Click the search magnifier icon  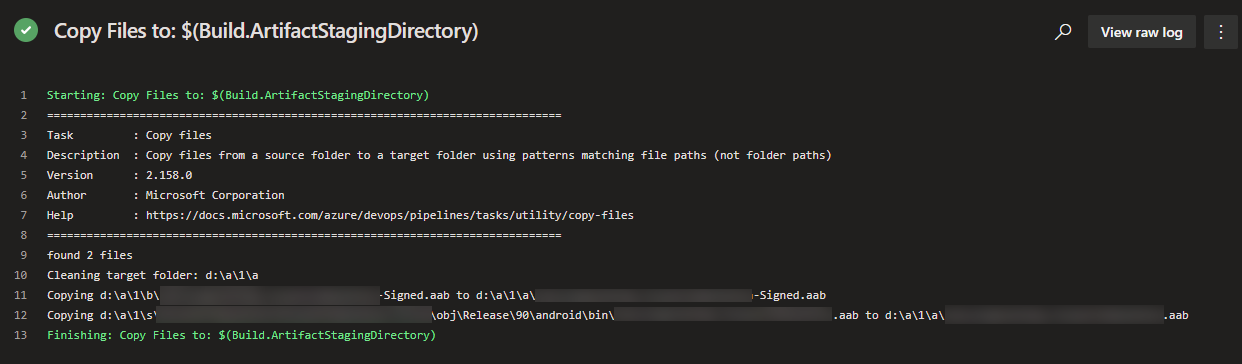click(x=1064, y=32)
